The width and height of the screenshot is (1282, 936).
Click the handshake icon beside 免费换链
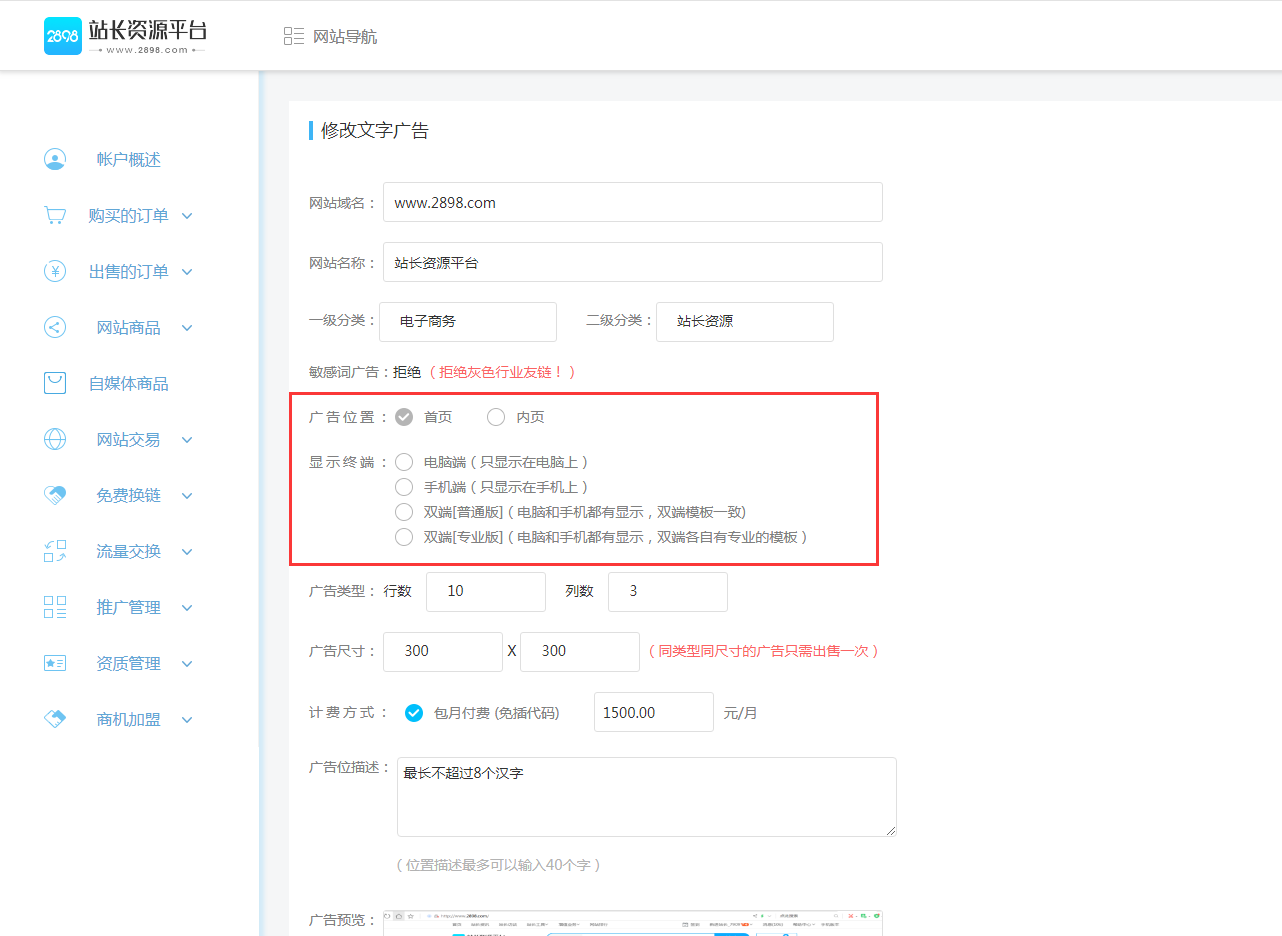tap(55, 496)
